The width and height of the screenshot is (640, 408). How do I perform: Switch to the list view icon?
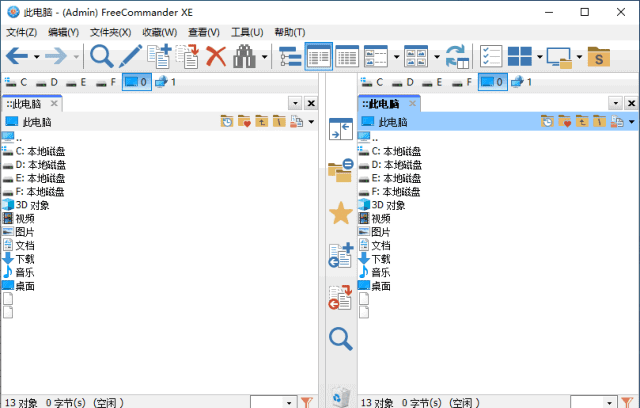(x=347, y=56)
